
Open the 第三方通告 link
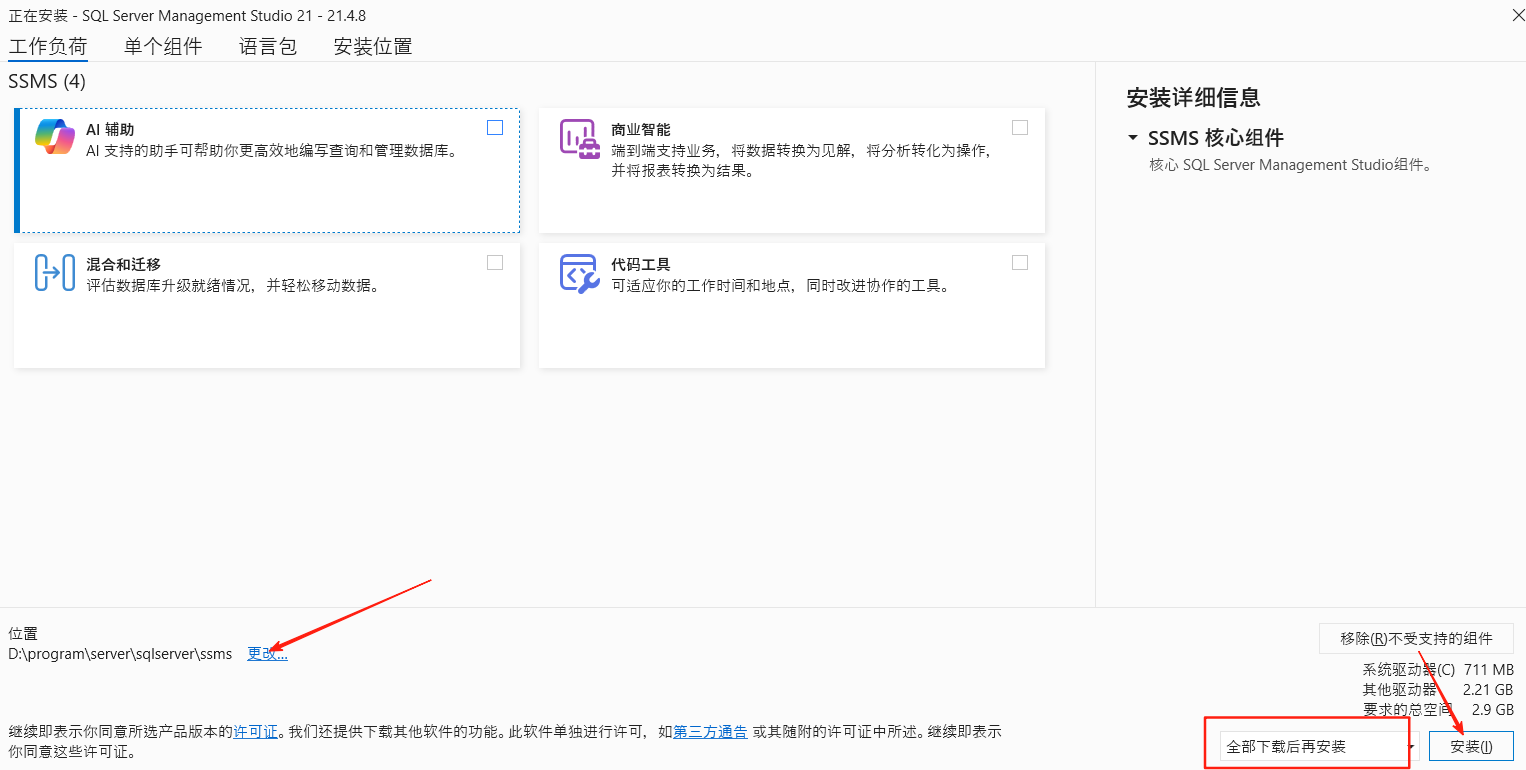pos(710,731)
